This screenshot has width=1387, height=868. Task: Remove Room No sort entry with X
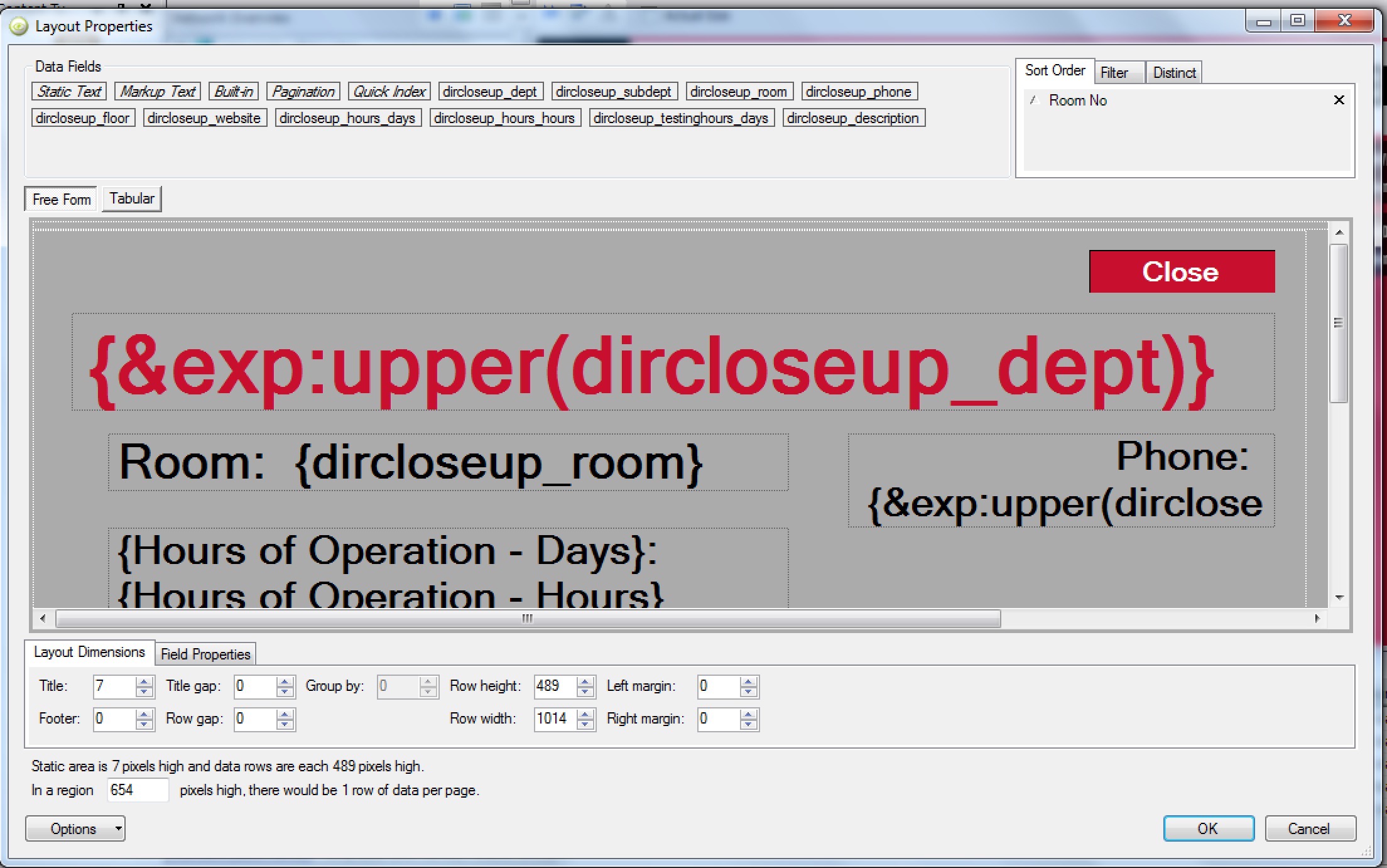point(1339,100)
